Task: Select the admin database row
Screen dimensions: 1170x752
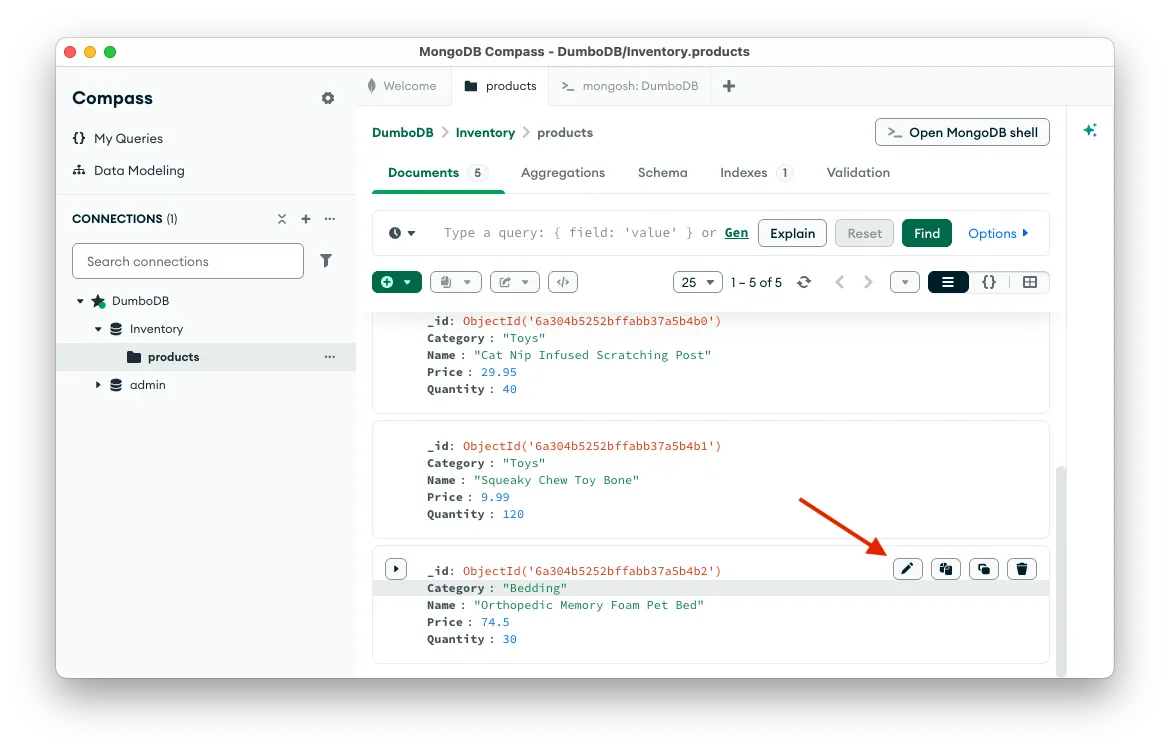Action: coord(206,385)
